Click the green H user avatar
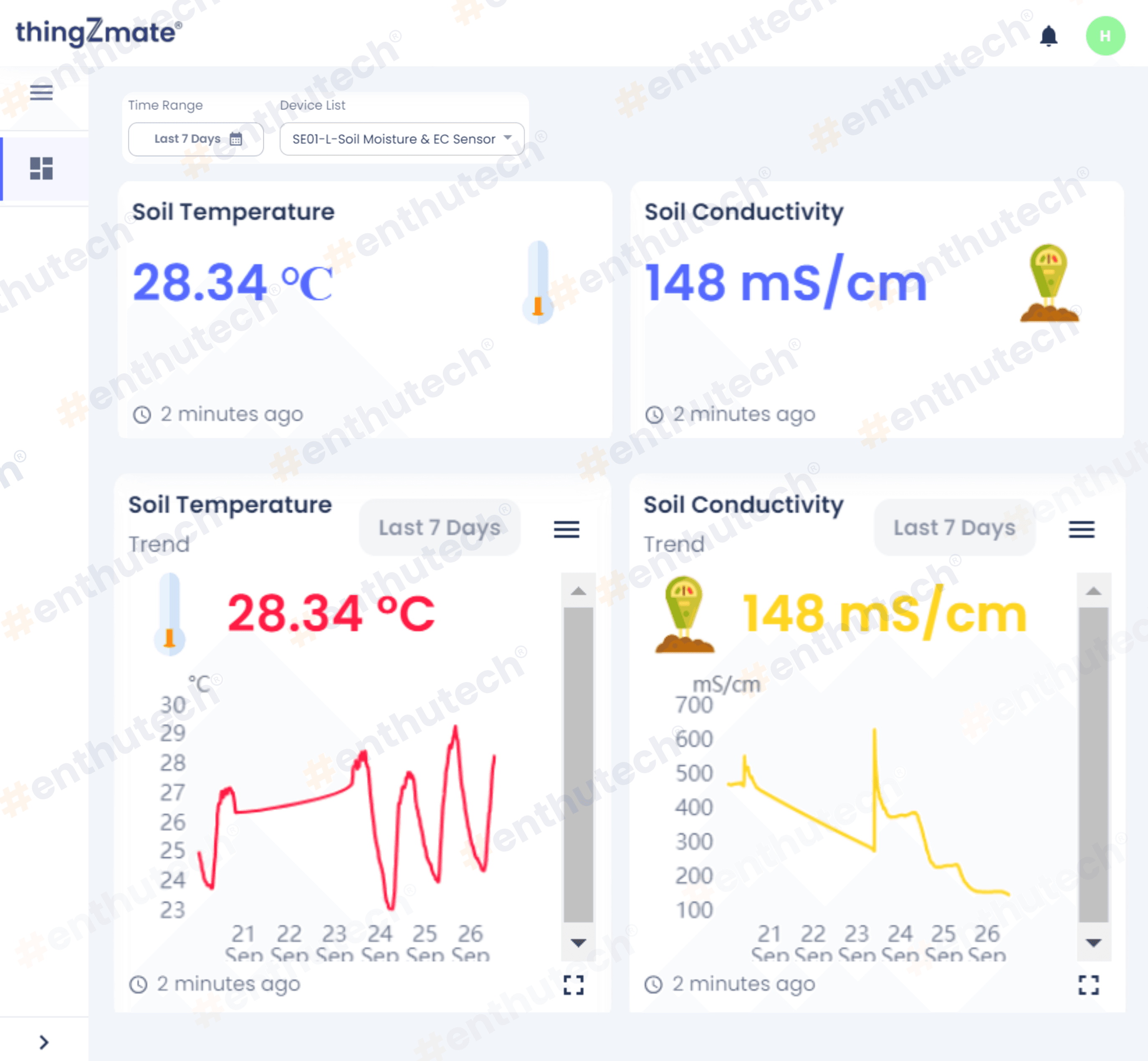This screenshot has height=1061, width=1148. tap(1105, 35)
